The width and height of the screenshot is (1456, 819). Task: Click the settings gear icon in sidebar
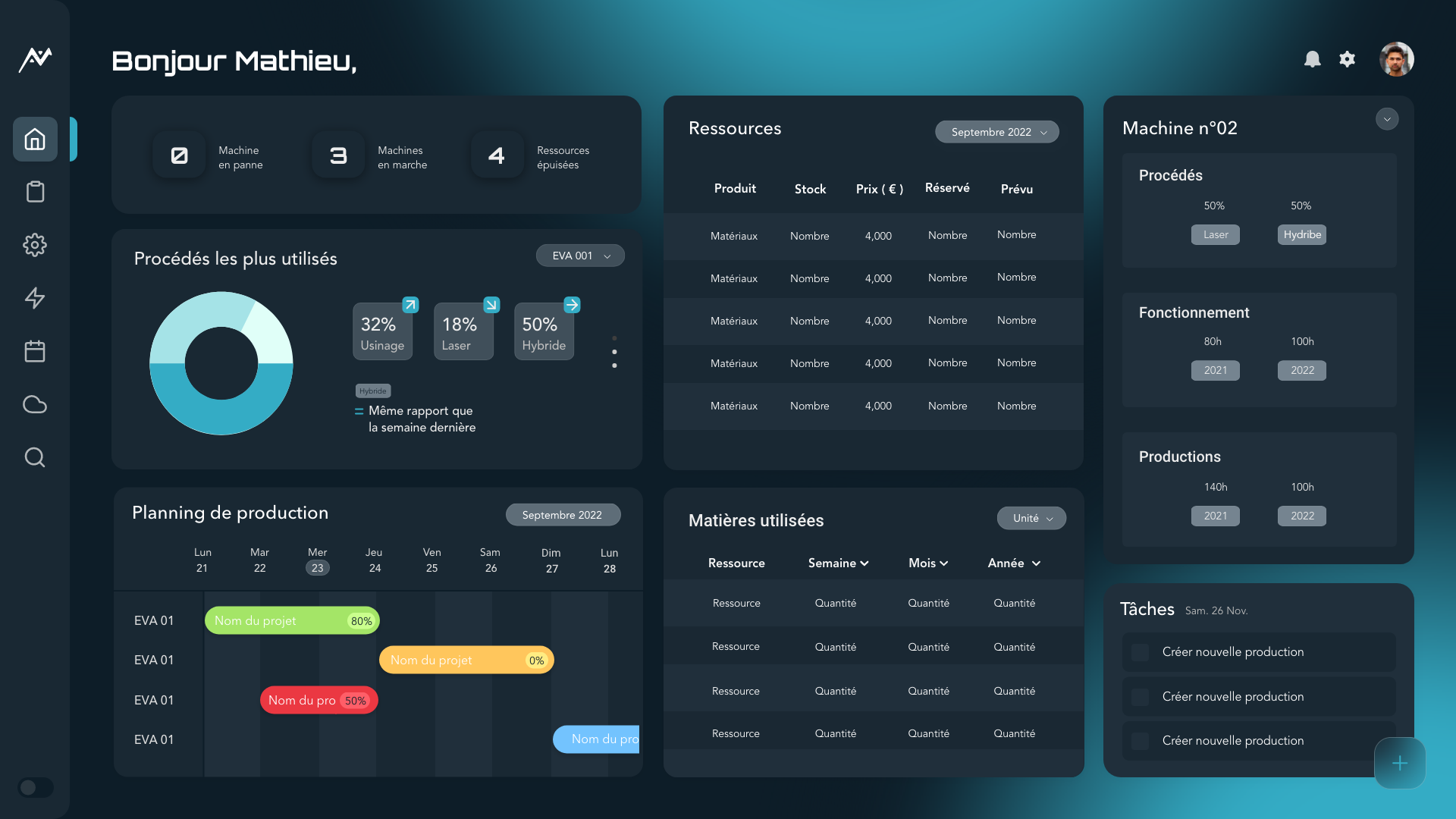(x=35, y=244)
